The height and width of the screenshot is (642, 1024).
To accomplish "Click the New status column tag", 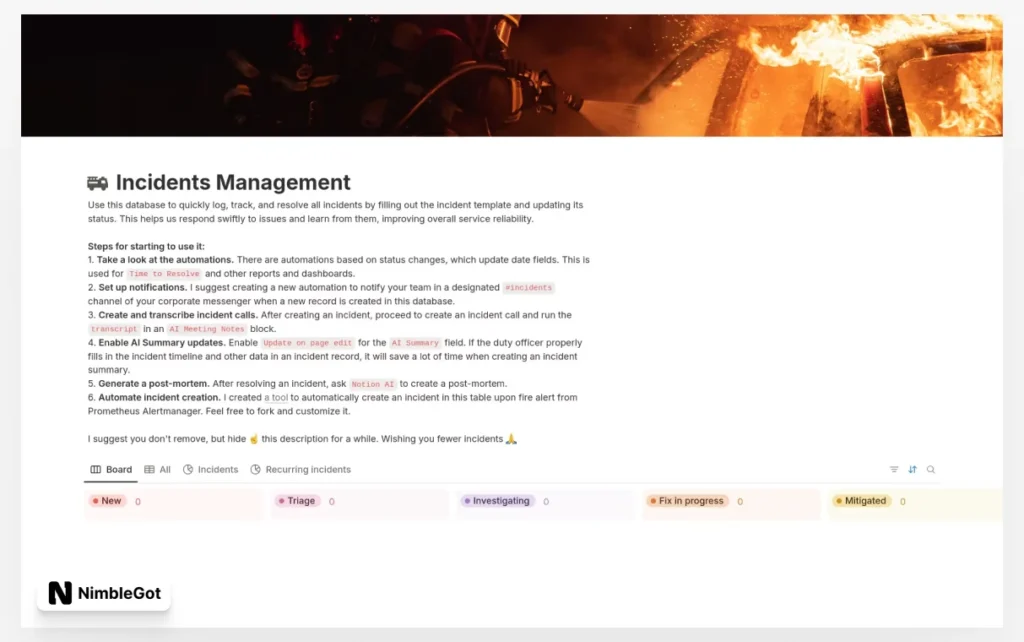I will (106, 501).
